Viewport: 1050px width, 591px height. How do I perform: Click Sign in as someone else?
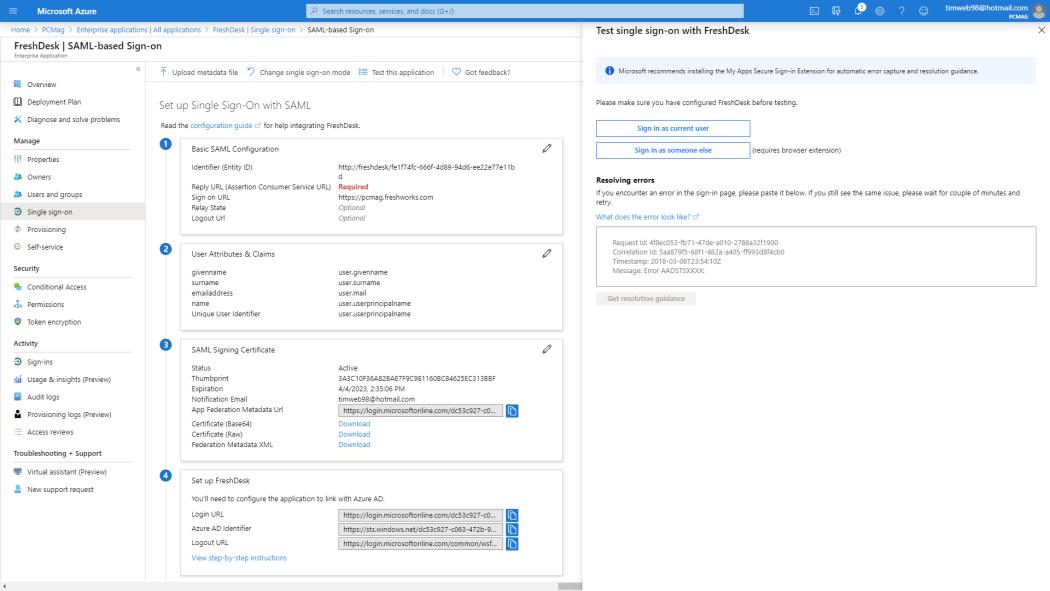click(x=673, y=150)
